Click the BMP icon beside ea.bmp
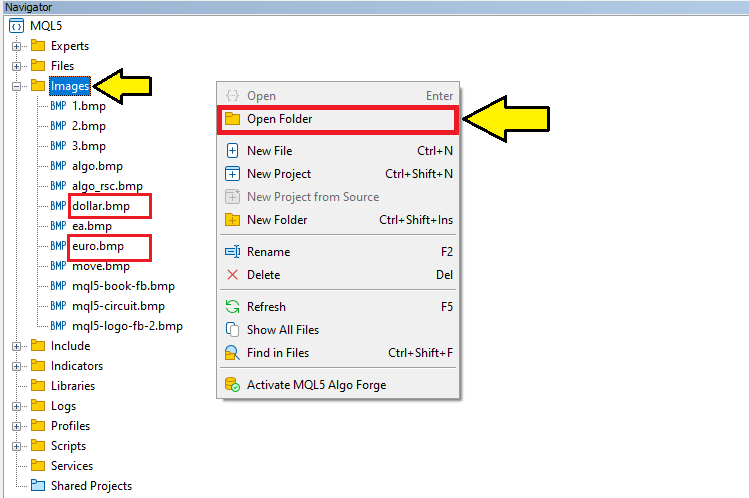Screen dimensions: 749x498 click(x=58, y=226)
